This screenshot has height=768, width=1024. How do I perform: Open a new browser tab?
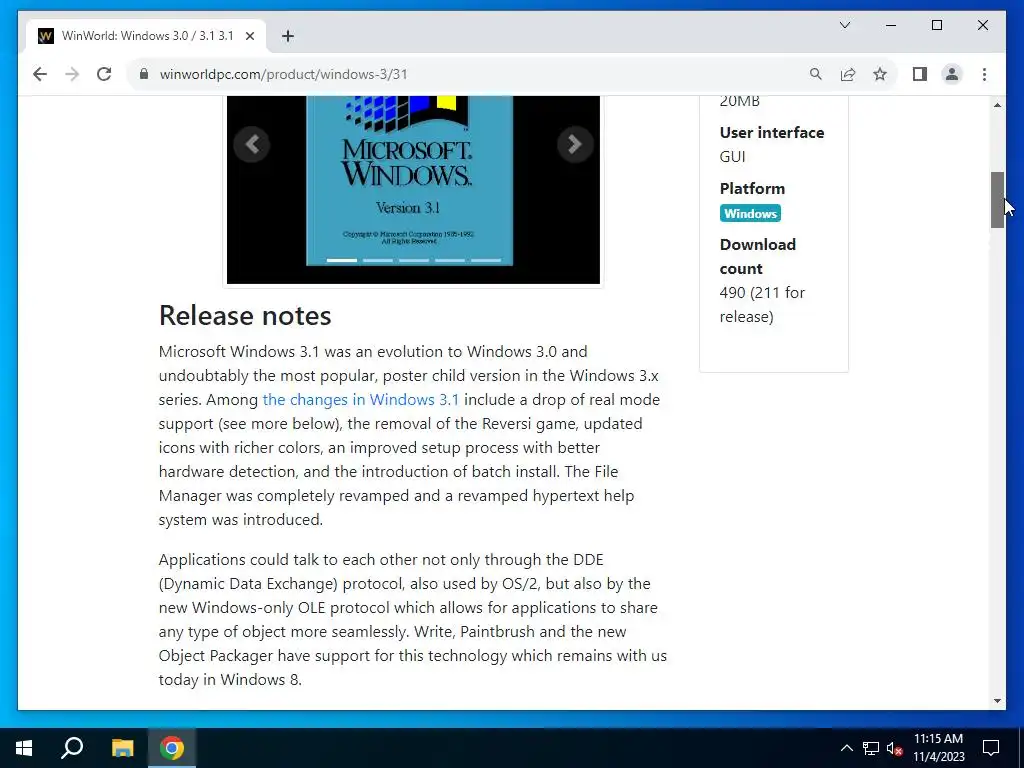point(287,36)
